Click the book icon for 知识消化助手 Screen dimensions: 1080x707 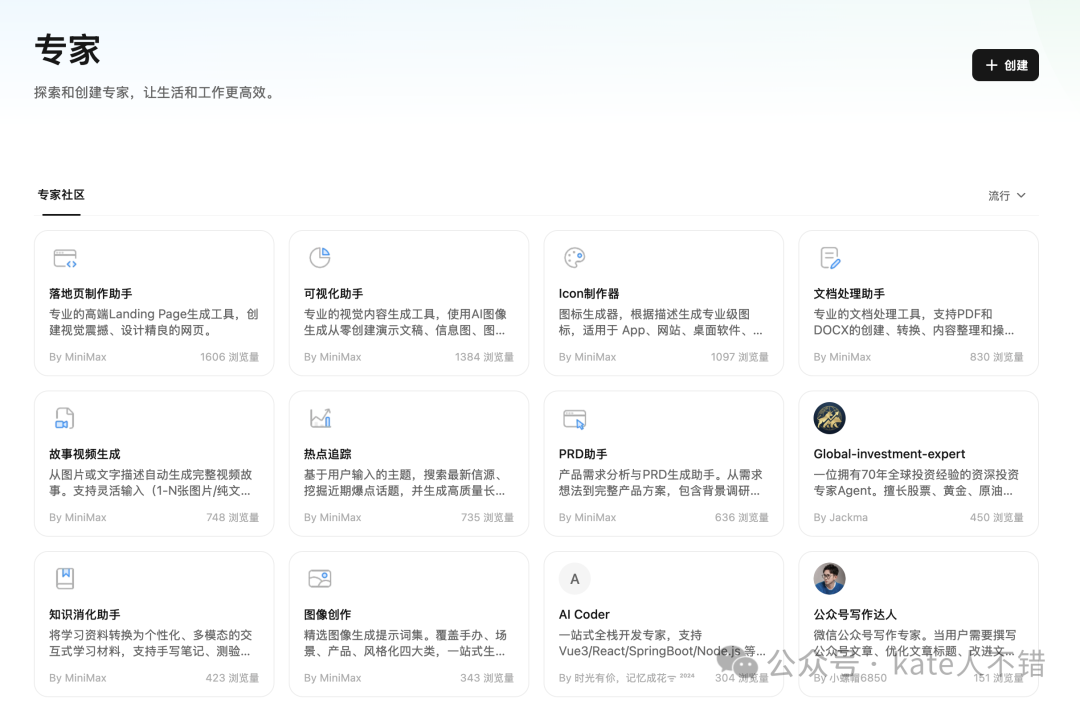click(64, 578)
